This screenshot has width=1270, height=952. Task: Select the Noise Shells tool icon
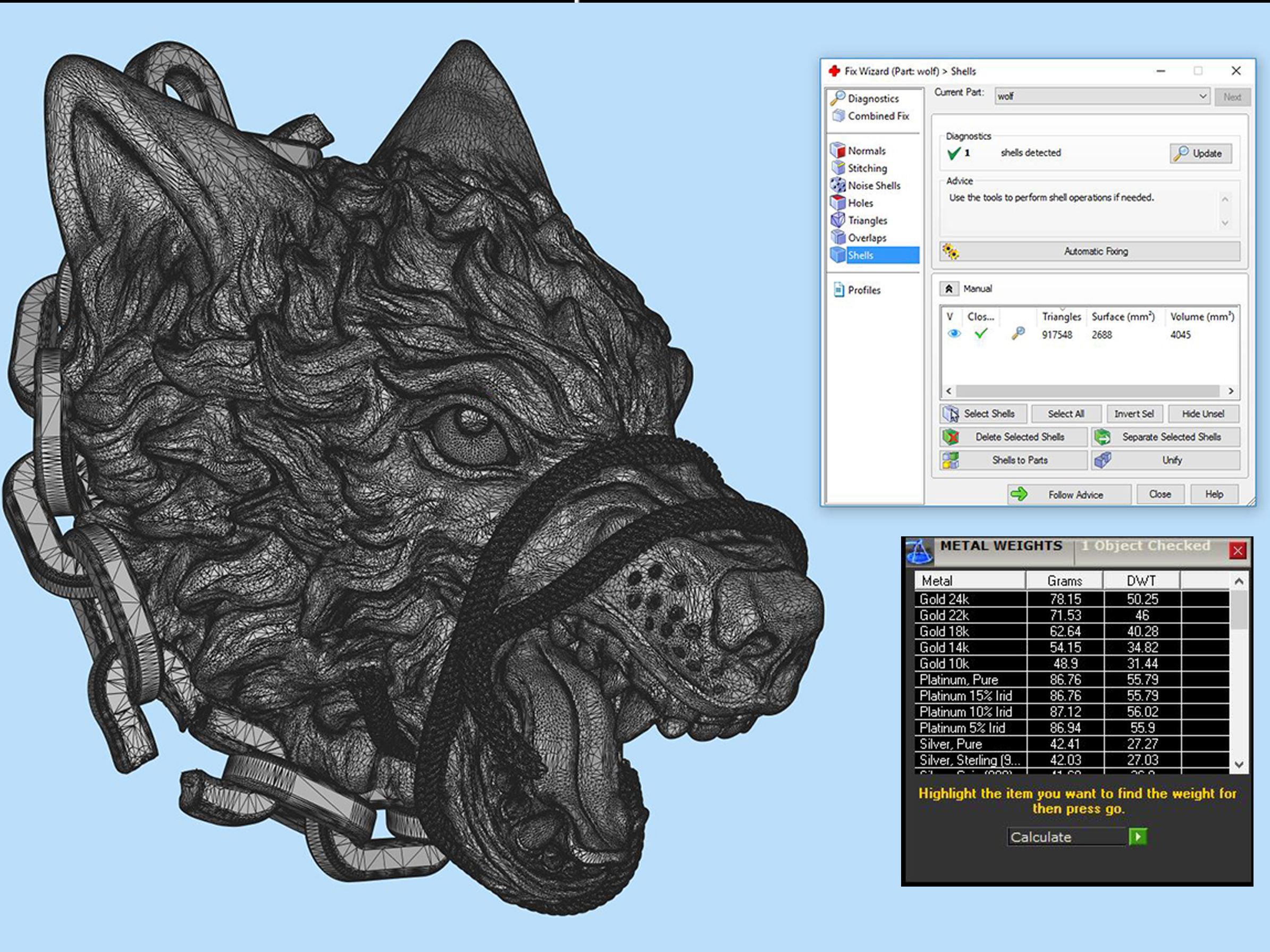point(838,186)
